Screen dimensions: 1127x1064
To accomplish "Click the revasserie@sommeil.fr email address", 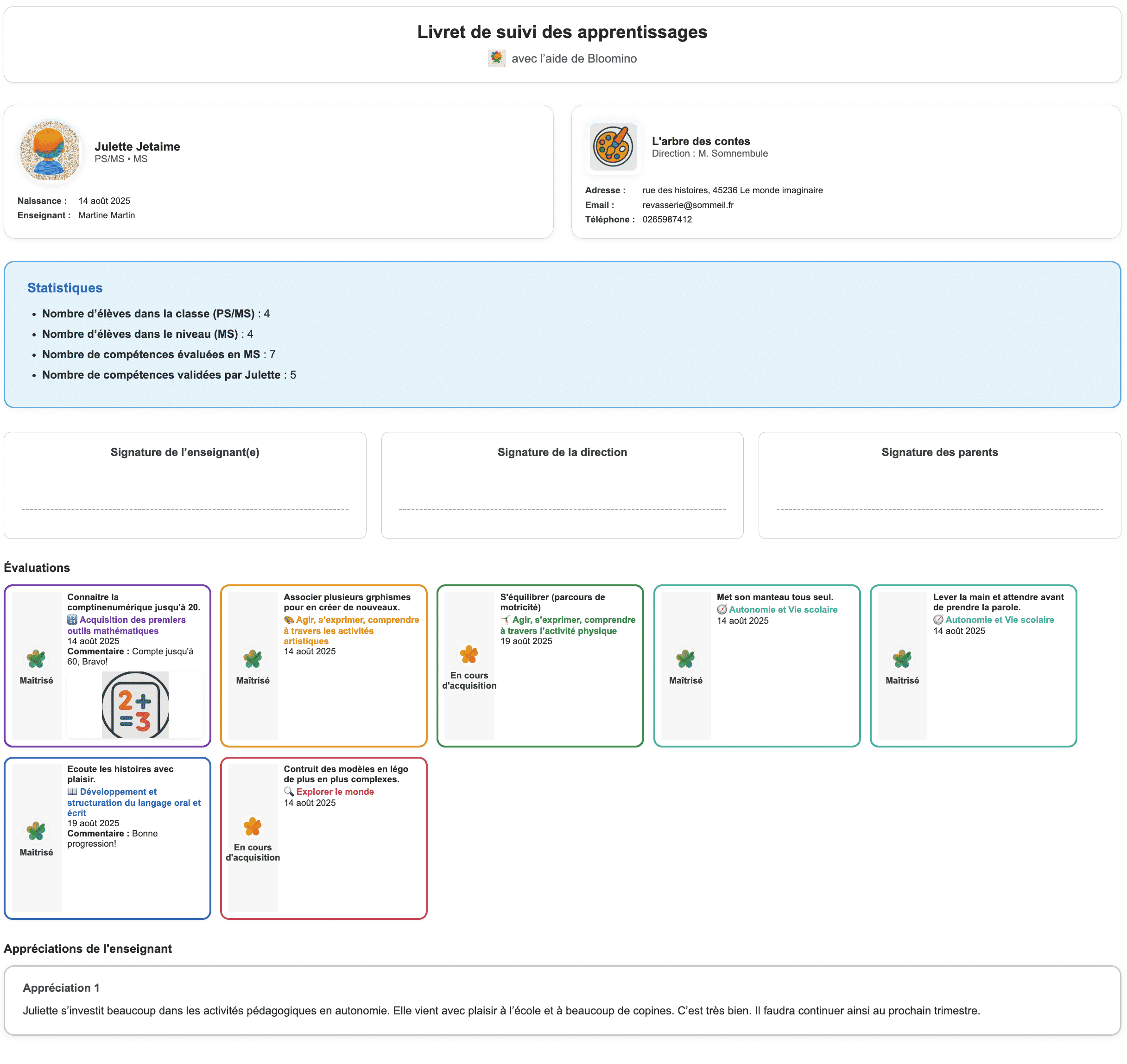I will [687, 205].
